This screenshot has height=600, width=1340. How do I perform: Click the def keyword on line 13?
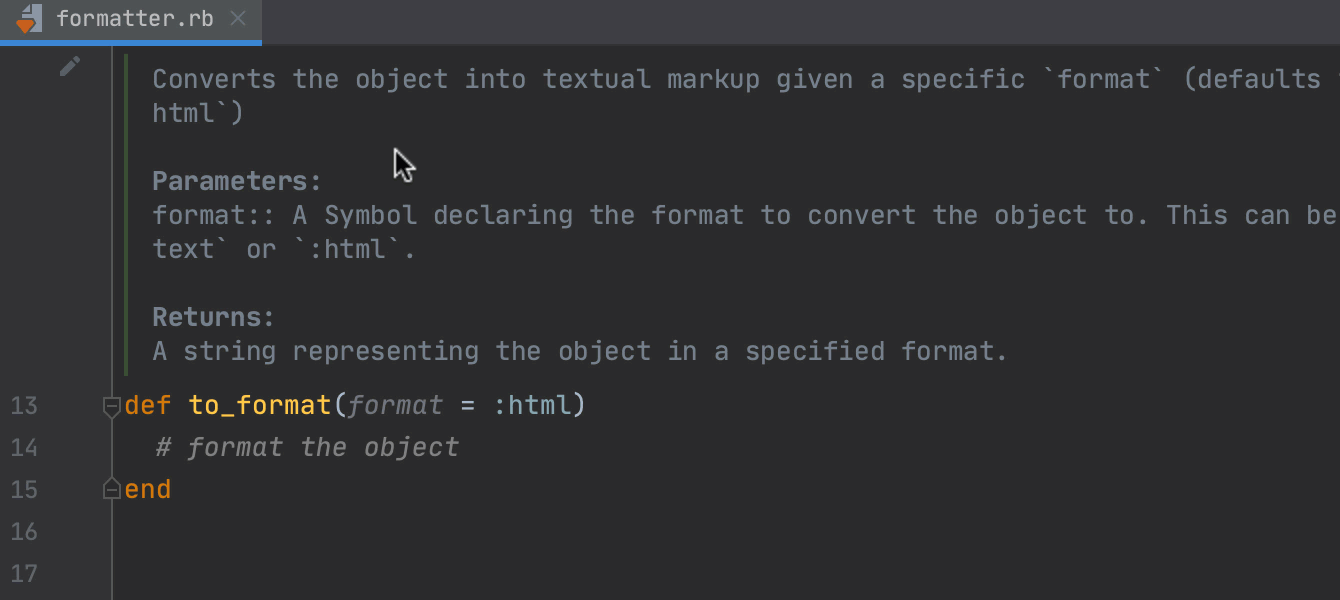(148, 405)
